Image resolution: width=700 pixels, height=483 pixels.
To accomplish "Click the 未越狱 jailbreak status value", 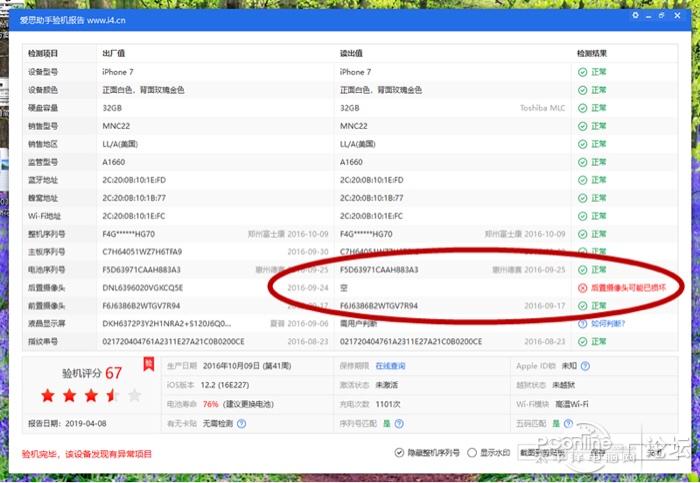I will pyautogui.click(x=563, y=385).
